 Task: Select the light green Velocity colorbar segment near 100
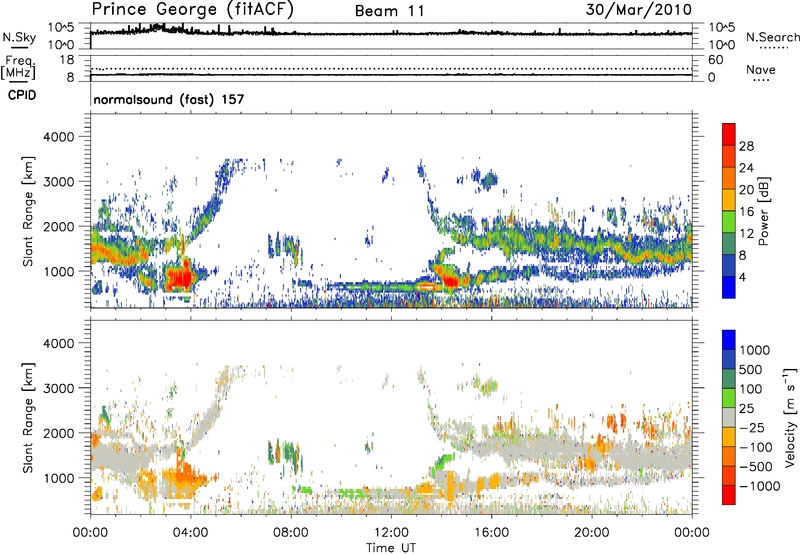point(729,397)
